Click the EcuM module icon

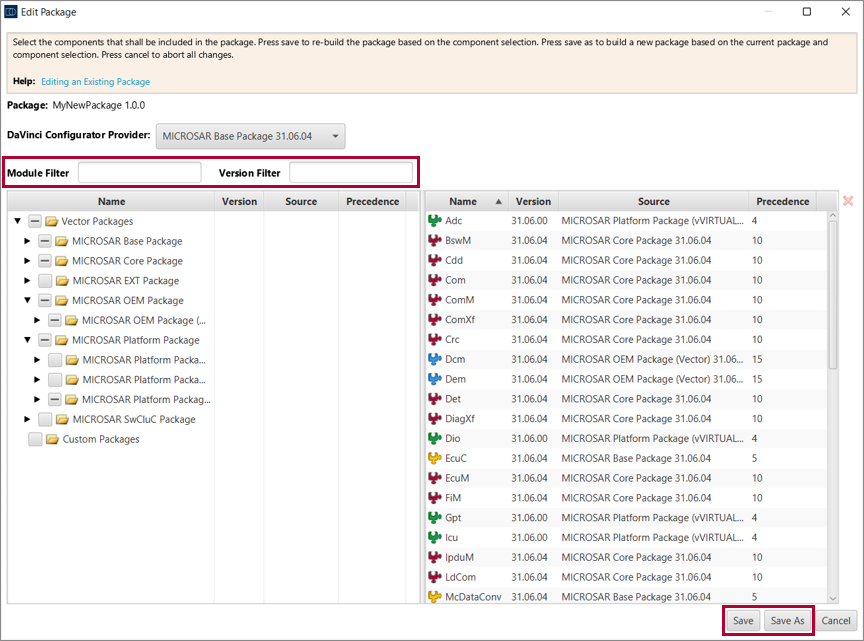tap(435, 478)
